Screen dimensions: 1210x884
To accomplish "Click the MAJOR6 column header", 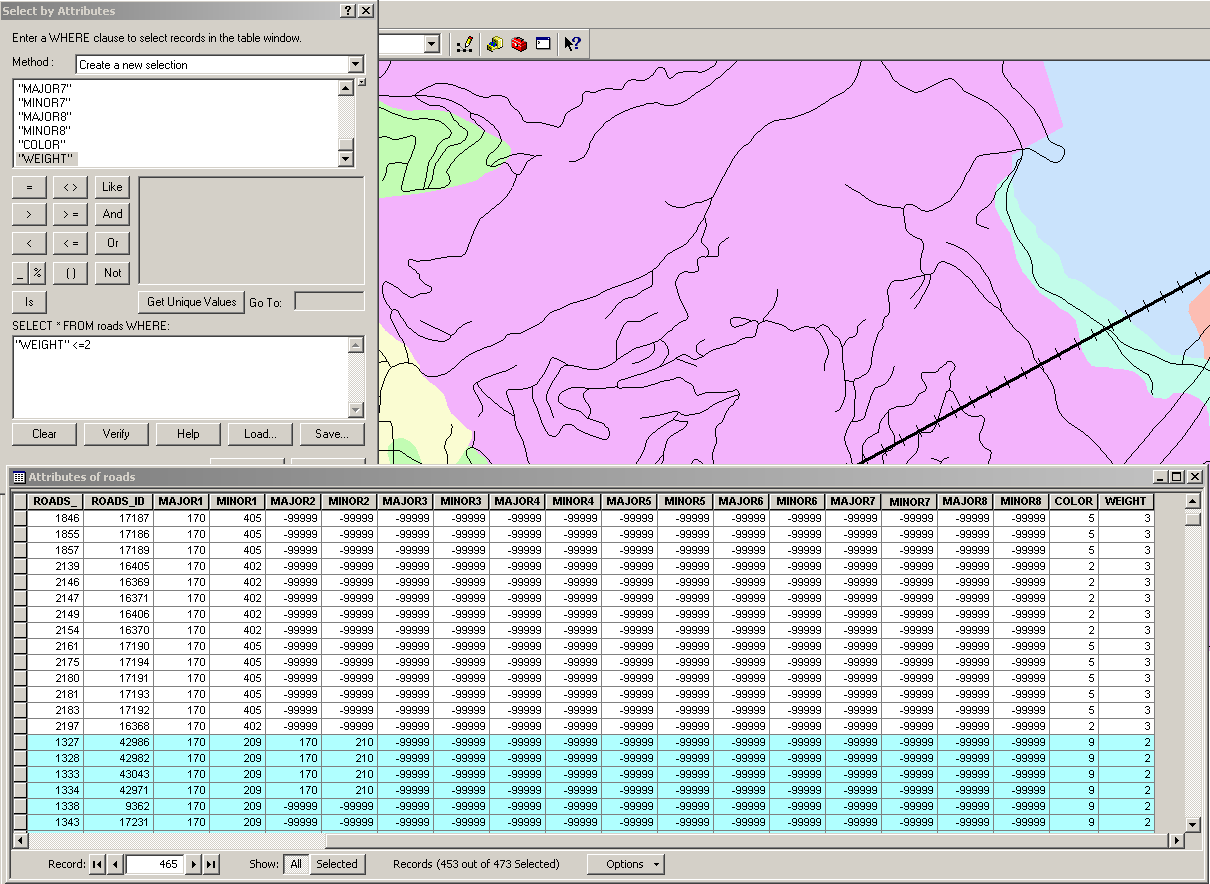I will click(x=741, y=501).
